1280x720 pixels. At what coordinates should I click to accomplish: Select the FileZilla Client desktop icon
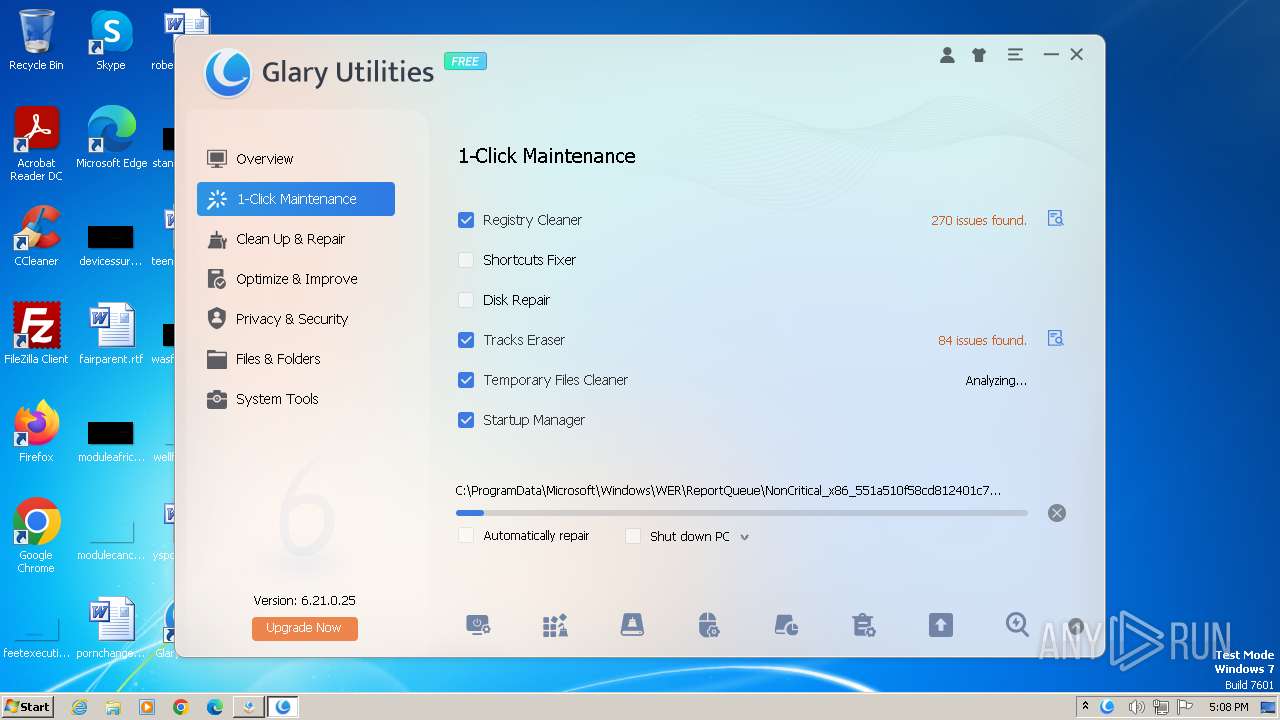coord(36,334)
